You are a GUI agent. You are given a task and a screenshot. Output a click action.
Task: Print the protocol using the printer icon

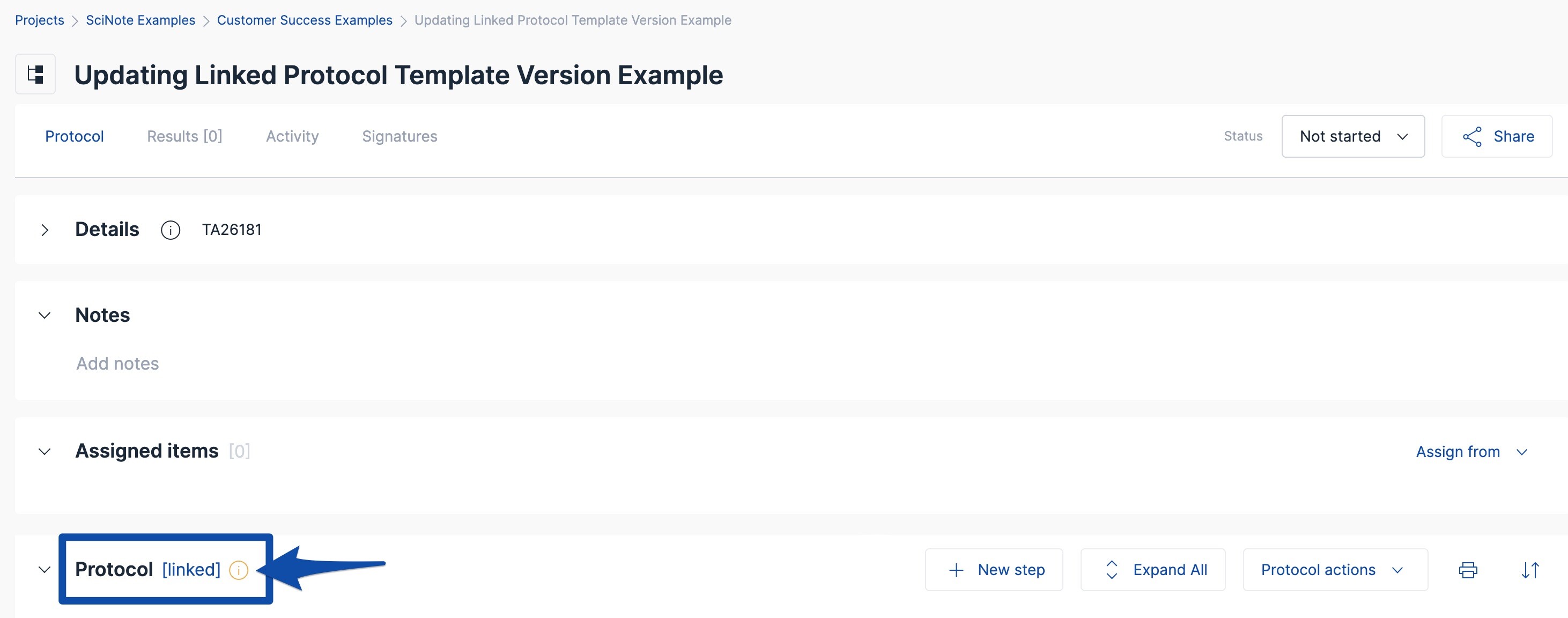(x=1468, y=570)
